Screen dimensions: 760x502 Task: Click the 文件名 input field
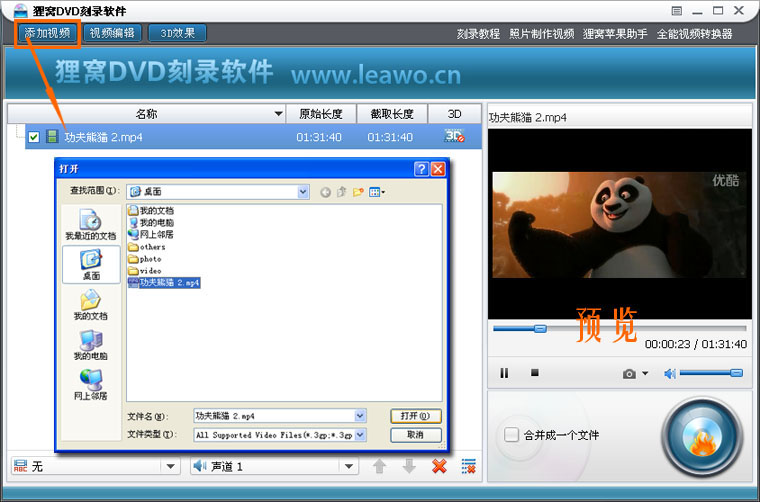274,416
